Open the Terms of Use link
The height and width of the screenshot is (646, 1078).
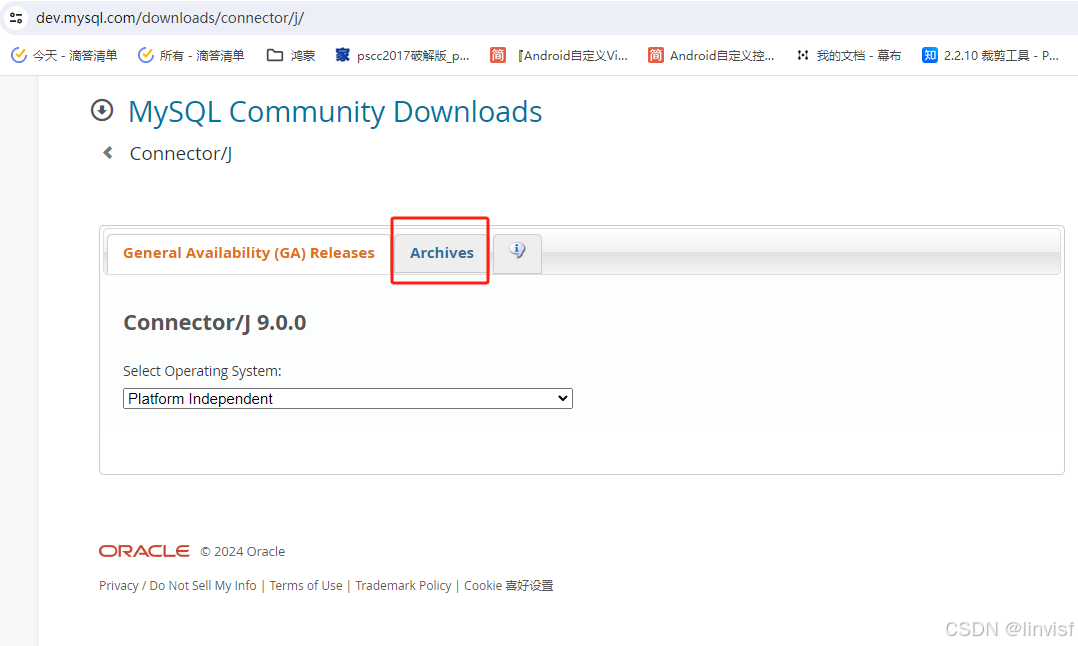coord(306,586)
